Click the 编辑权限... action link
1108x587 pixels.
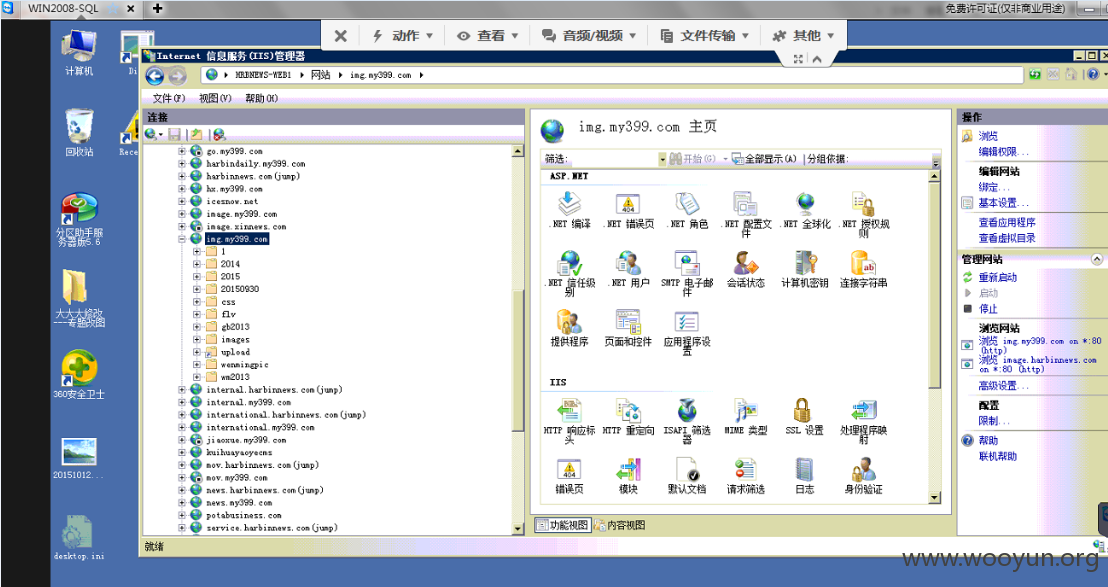click(1003, 152)
